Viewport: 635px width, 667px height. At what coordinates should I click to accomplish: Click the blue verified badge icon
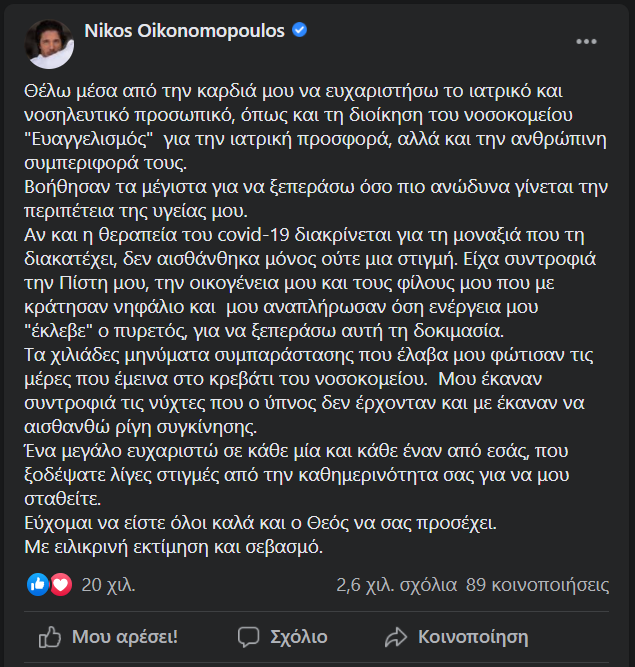299,30
